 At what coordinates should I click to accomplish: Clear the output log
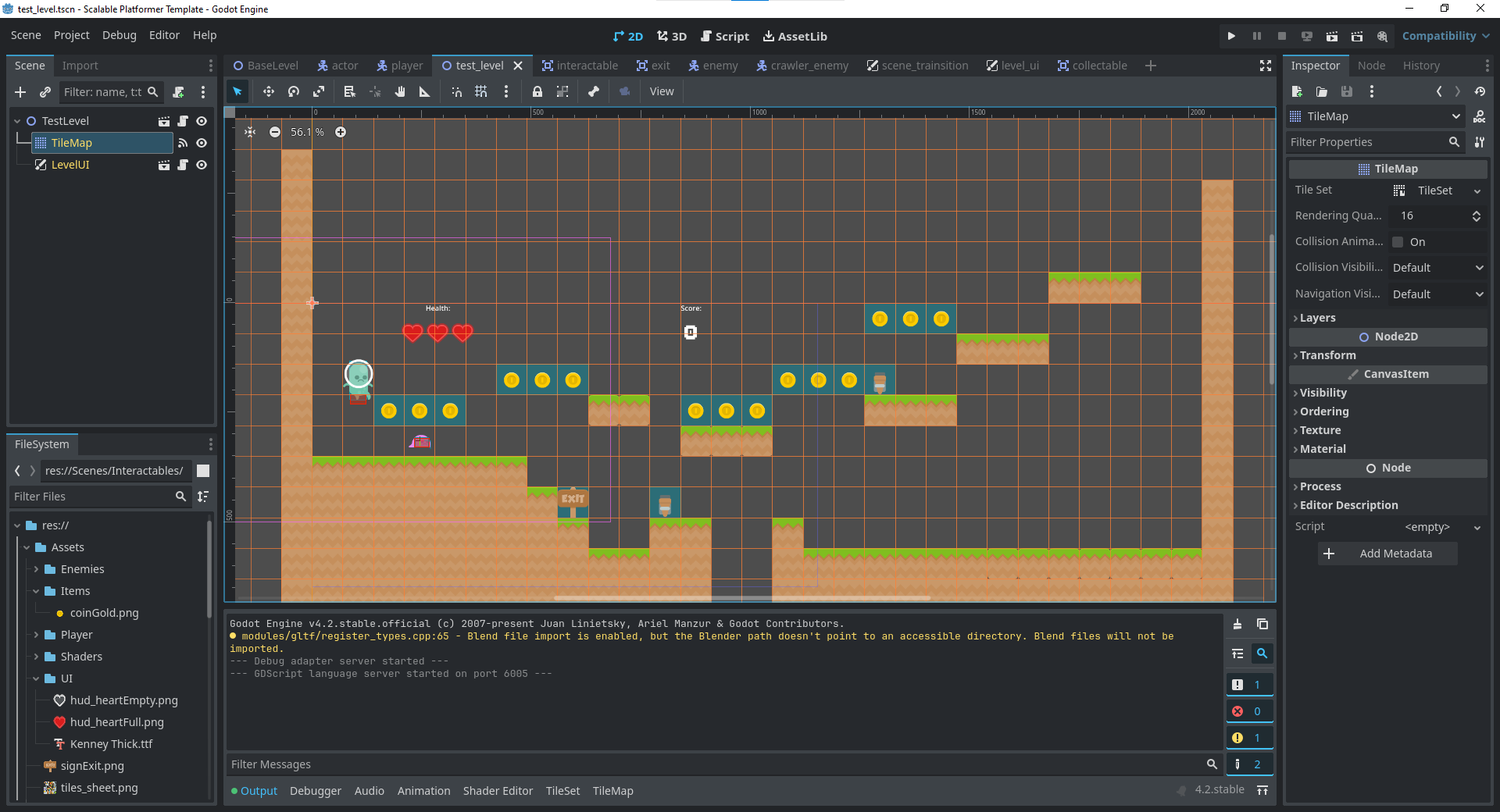tap(1237, 624)
